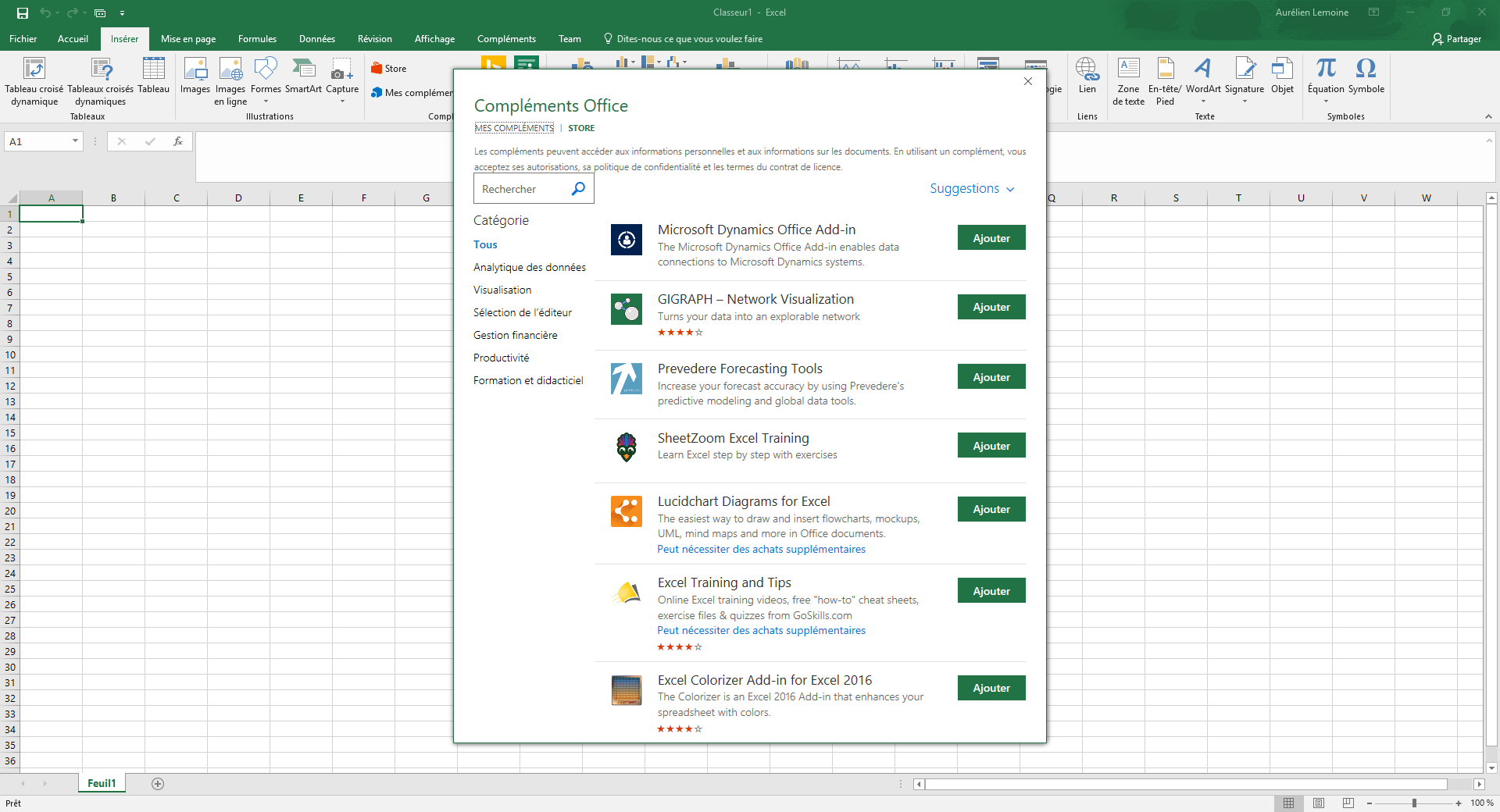The image size is (1500, 812).
Task: Click the horizontal scrollbar of the sheet
Action: coord(1186,784)
